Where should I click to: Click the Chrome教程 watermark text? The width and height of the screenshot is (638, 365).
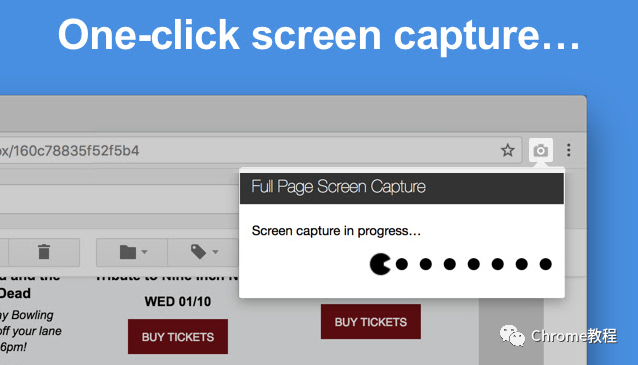(574, 336)
